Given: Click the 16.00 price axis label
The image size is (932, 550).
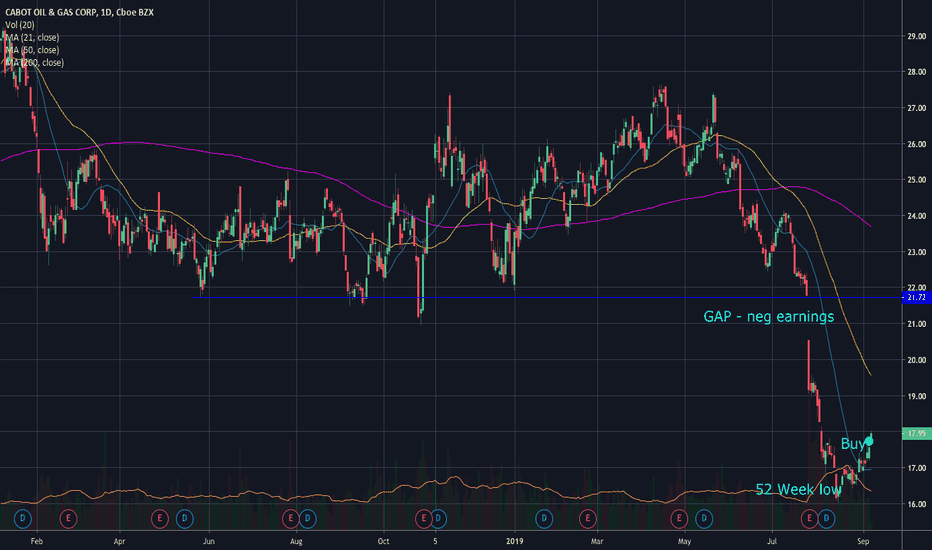Looking at the screenshot, I should pyautogui.click(x=916, y=504).
